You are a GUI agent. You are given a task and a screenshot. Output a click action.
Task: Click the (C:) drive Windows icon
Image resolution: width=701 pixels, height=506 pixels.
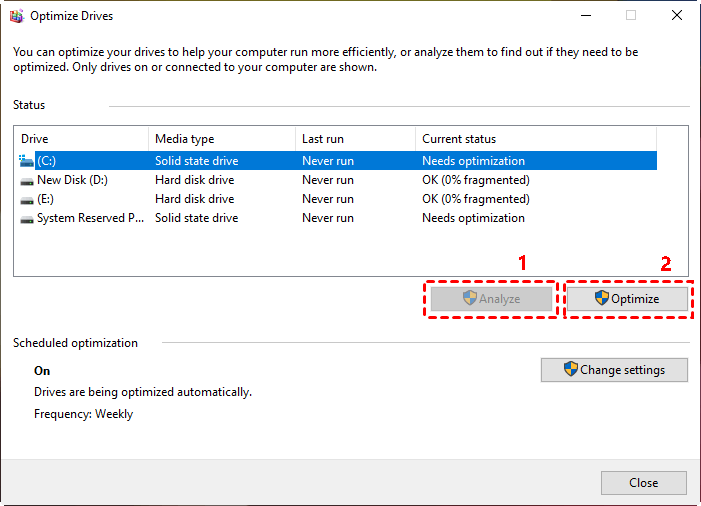click(x=26, y=160)
